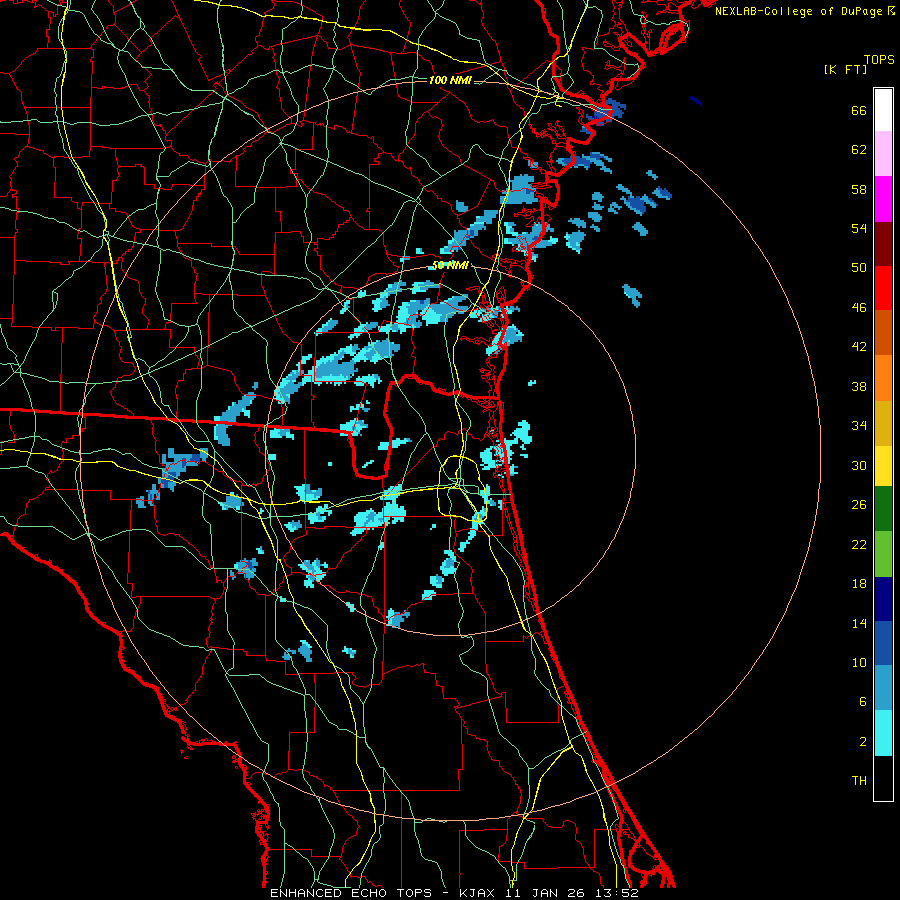900x900 pixels.
Task: Click the white swatch in the tops legend
Action: 883,110
